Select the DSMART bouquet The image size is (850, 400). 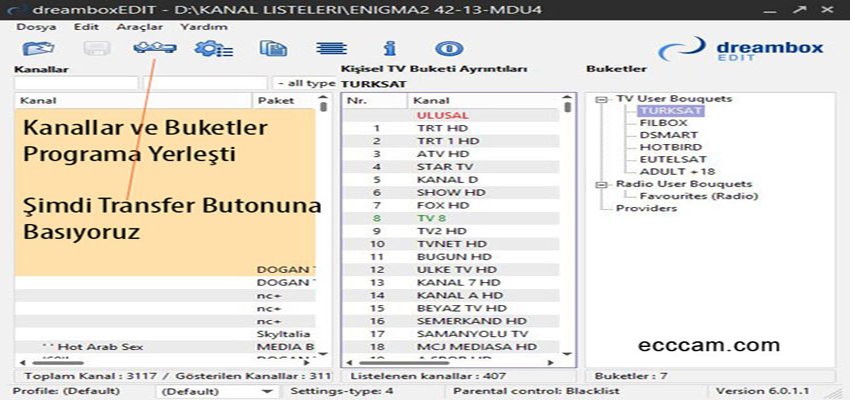point(668,135)
